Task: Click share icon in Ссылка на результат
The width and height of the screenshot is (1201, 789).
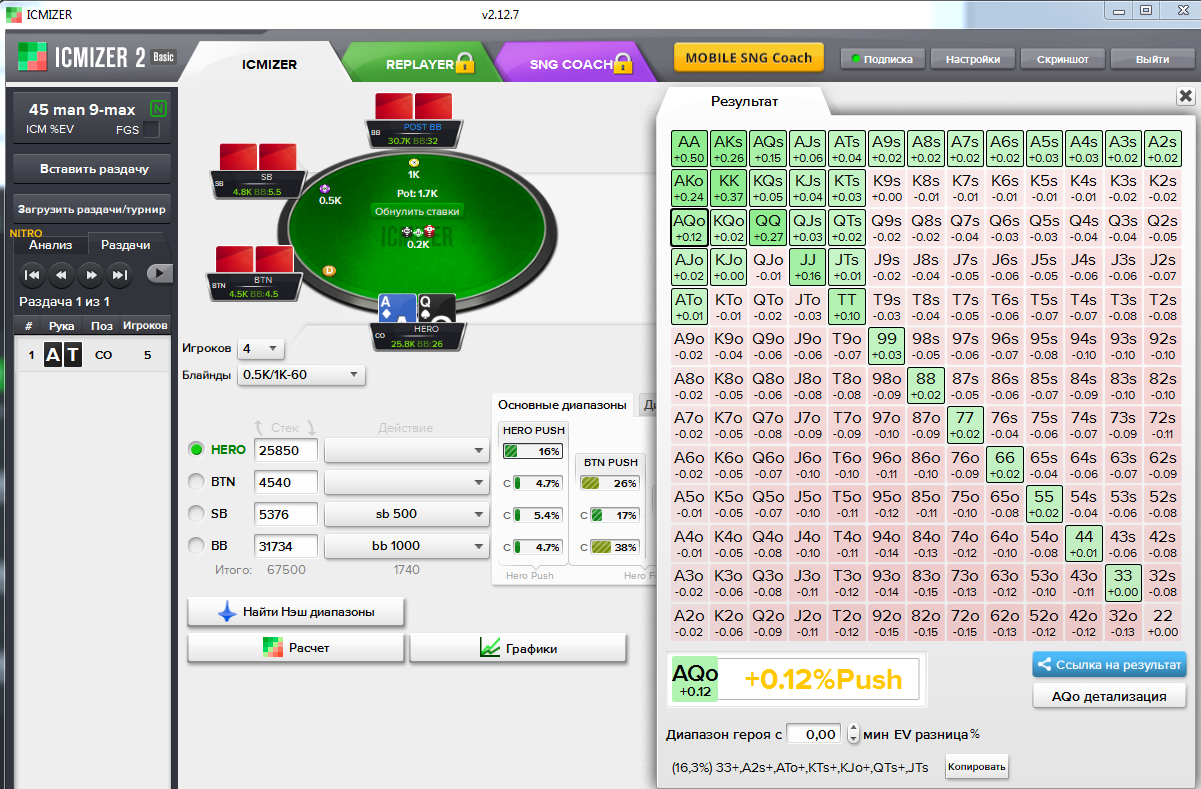Action: click(x=1046, y=664)
